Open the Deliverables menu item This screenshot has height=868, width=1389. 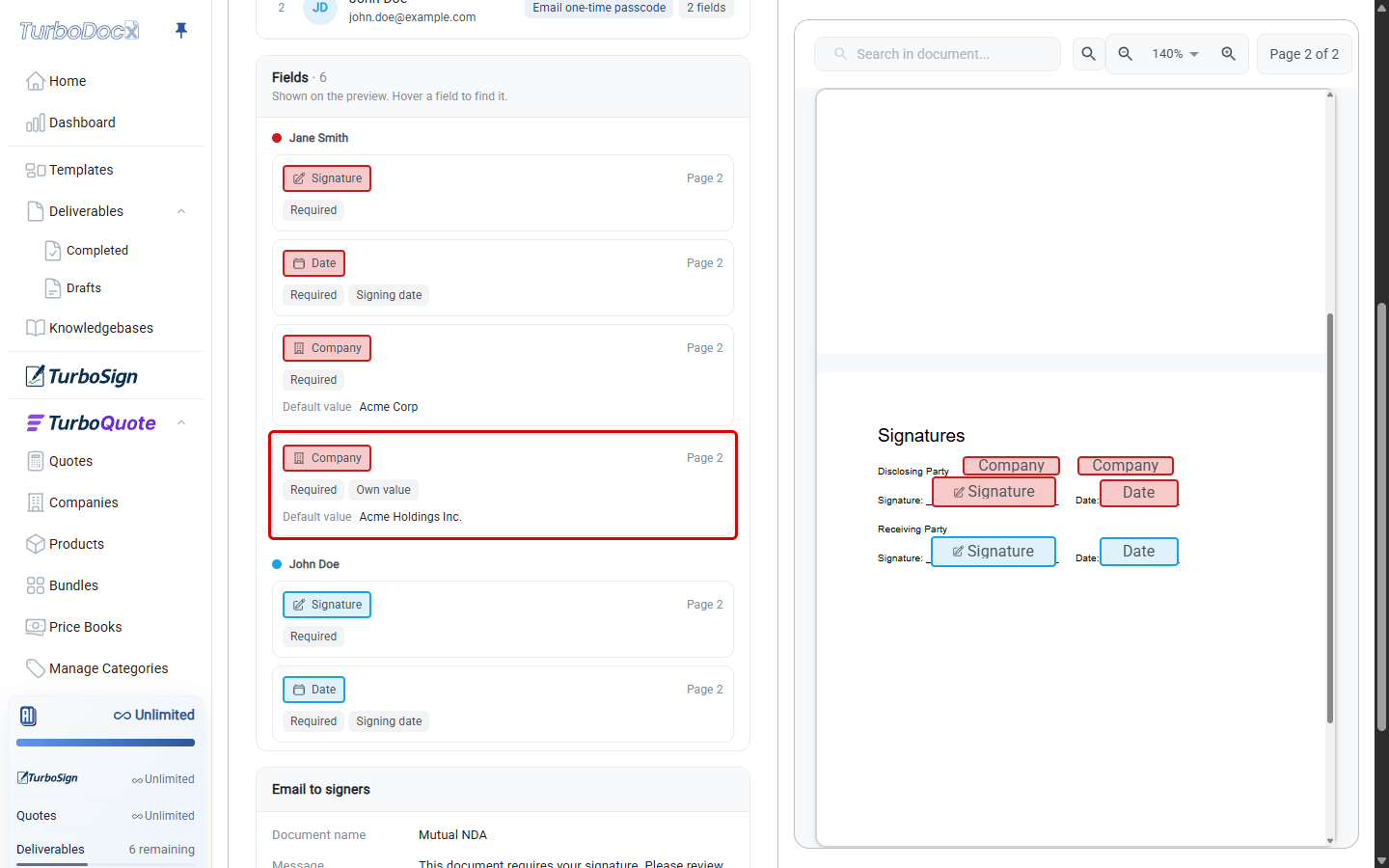point(86,211)
